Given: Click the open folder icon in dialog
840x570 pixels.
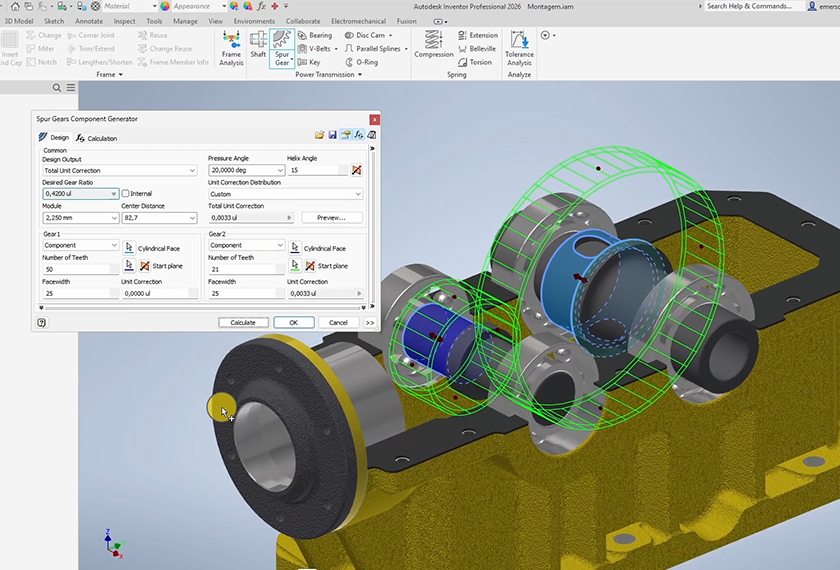Looking at the screenshot, I should pos(320,134).
